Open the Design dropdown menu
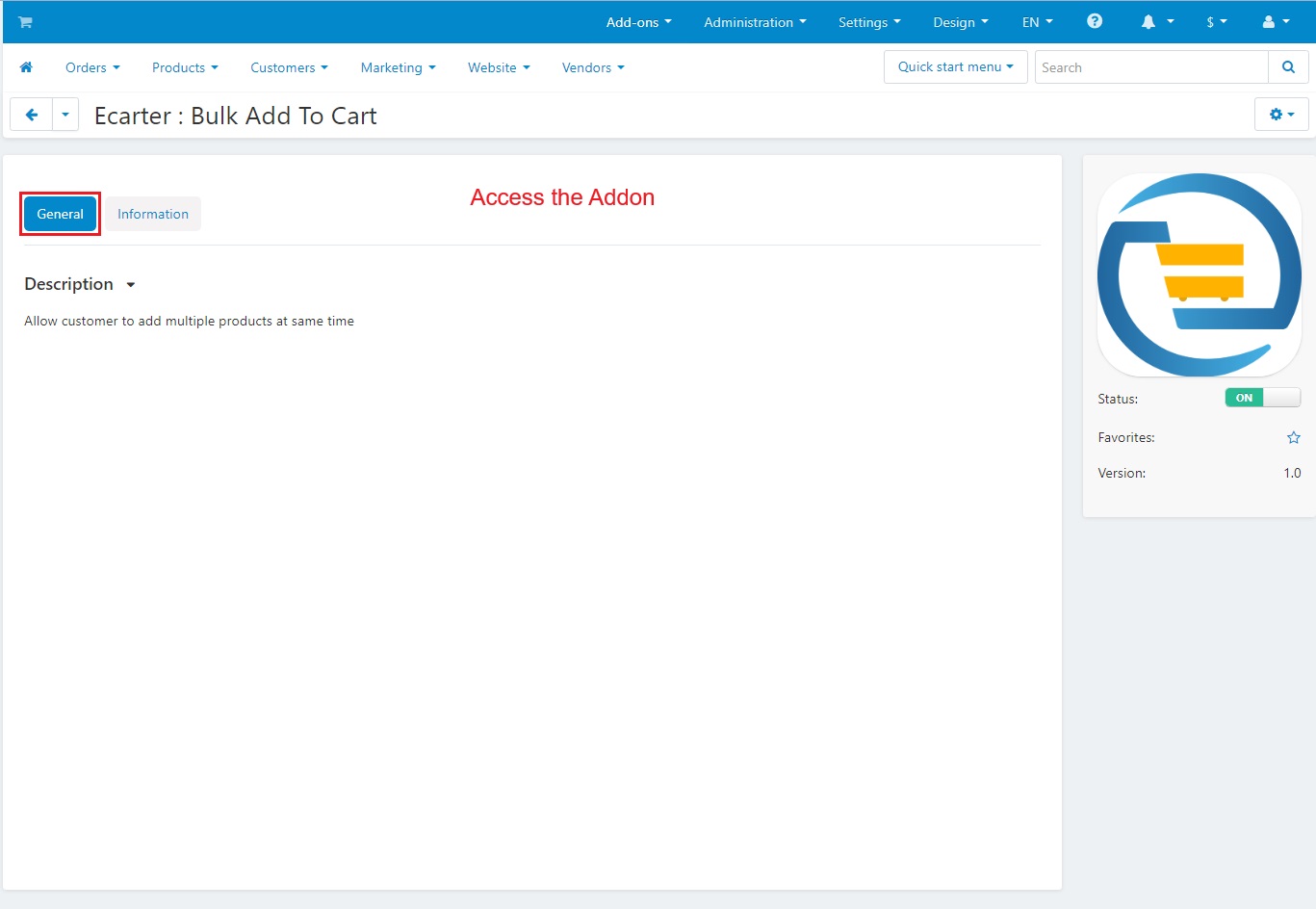The image size is (1316, 909). (960, 22)
